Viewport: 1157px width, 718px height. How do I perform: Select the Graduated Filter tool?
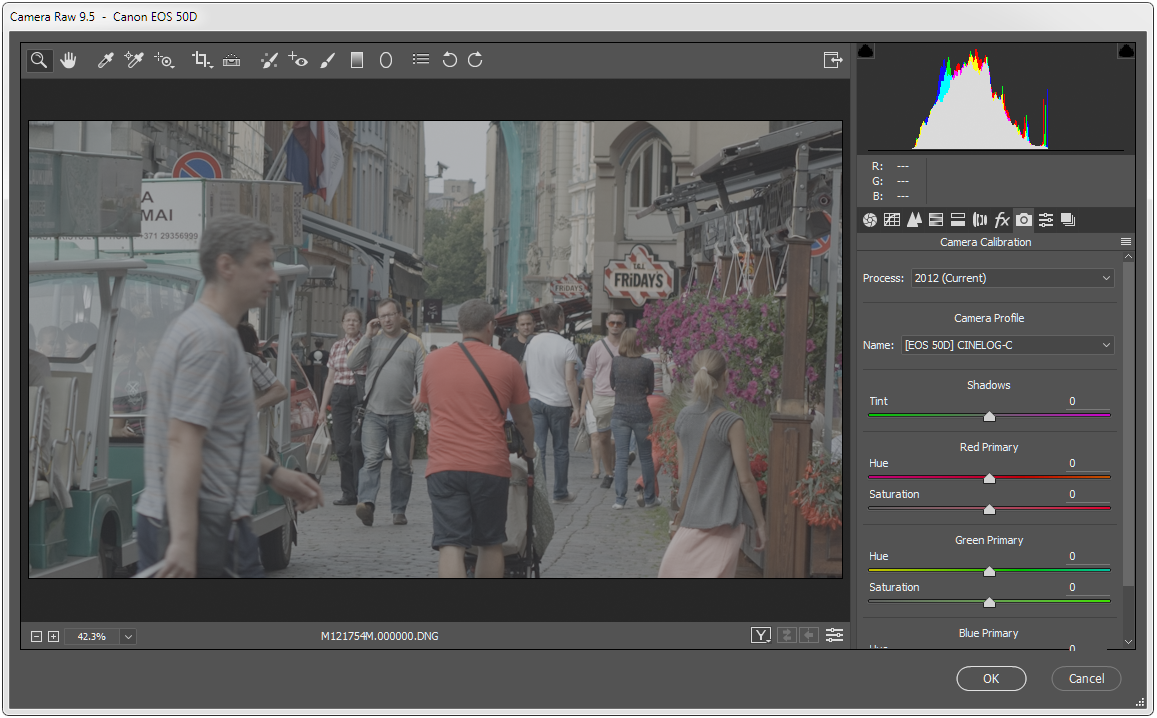(357, 60)
